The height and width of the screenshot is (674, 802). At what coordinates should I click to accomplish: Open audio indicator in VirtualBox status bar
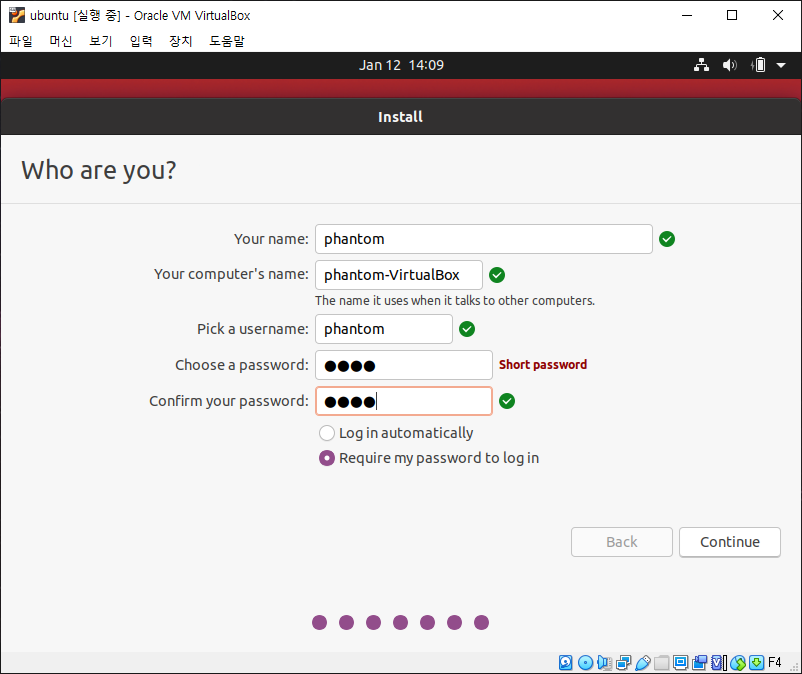[x=605, y=663]
